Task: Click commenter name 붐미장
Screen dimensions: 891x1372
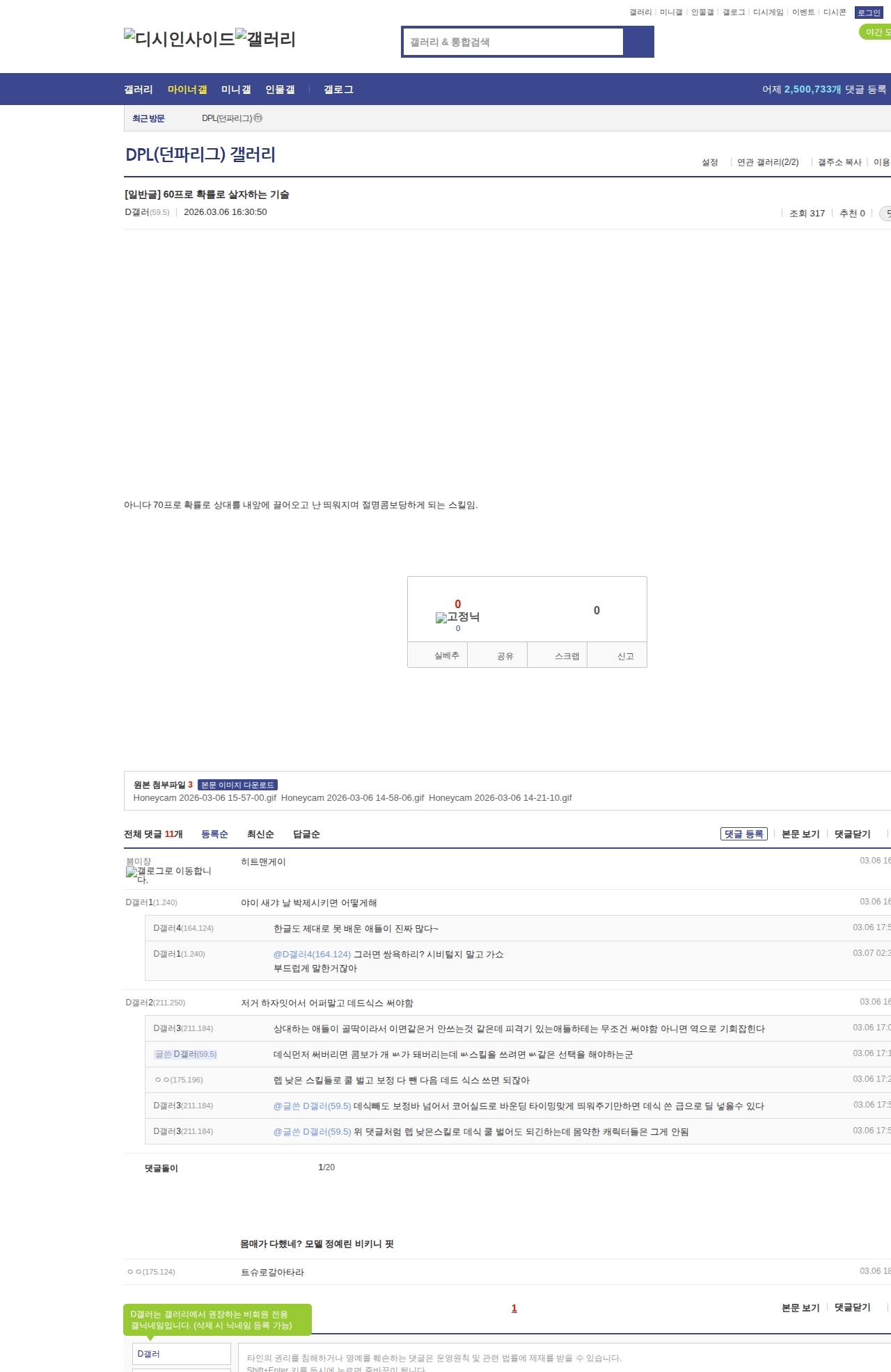Action: click(x=139, y=861)
